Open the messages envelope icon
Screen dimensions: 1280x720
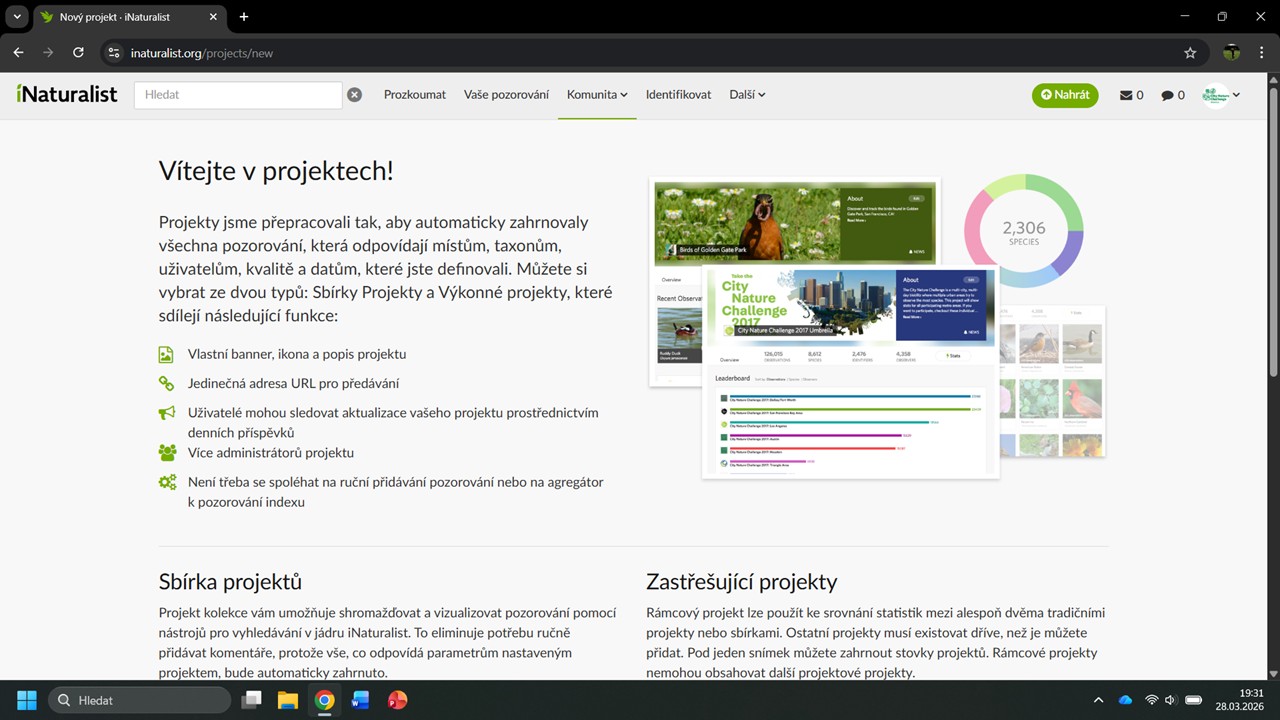[1131, 95]
